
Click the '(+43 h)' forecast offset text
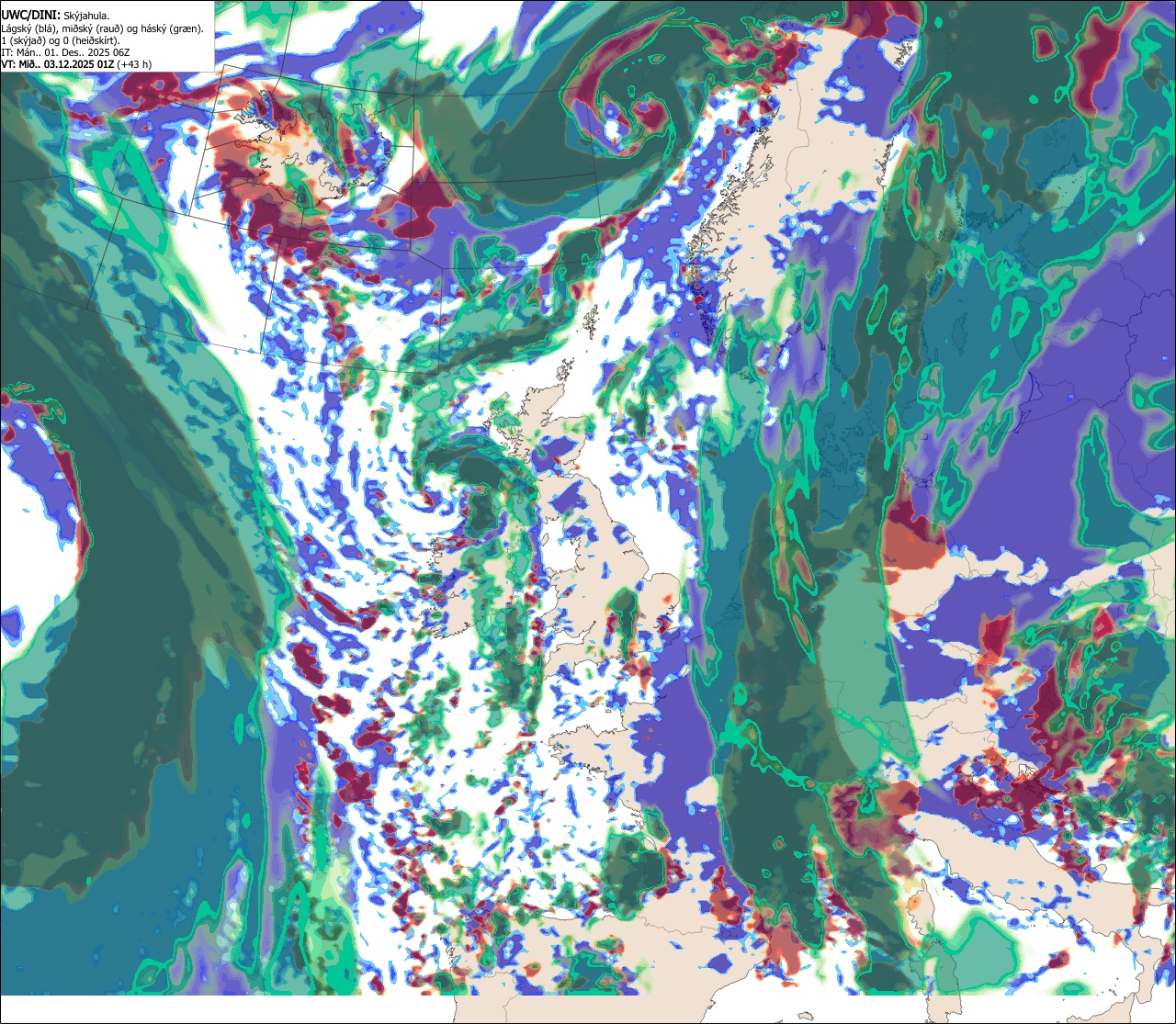[x=134, y=64]
